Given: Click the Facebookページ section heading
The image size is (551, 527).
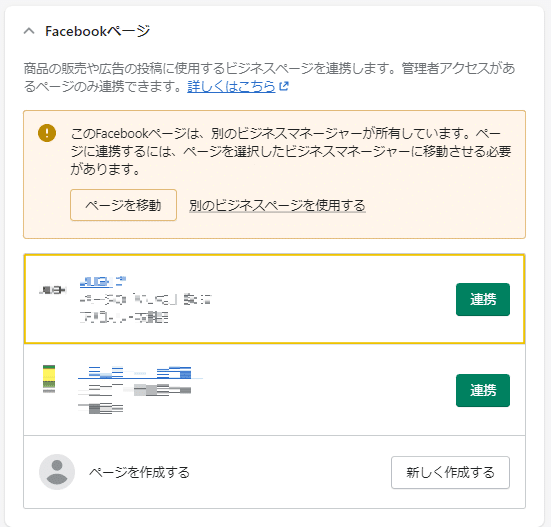Looking at the screenshot, I should pyautogui.click(x=98, y=31).
